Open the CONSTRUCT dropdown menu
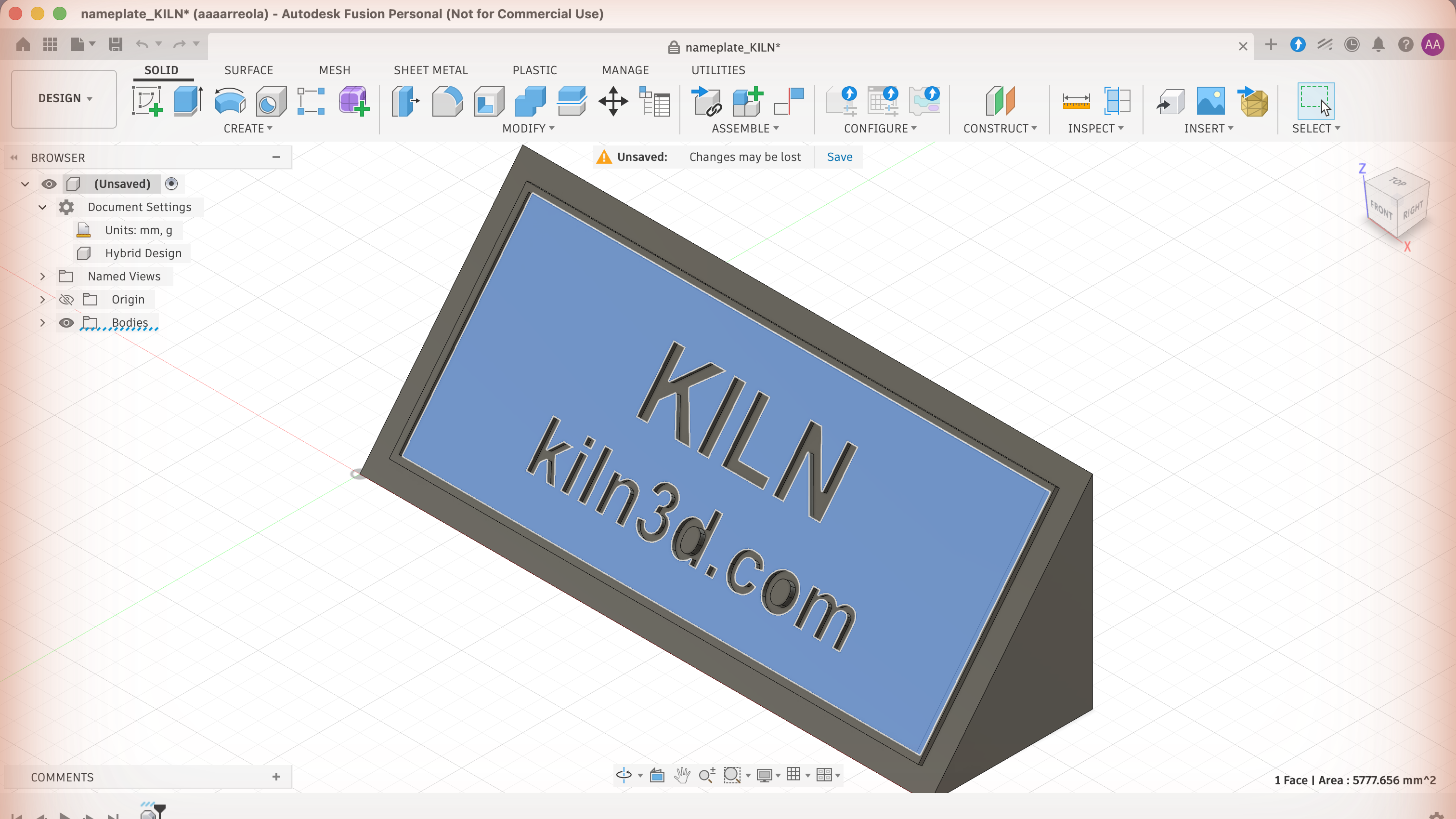This screenshot has height=819, width=1456. [x=1000, y=129]
